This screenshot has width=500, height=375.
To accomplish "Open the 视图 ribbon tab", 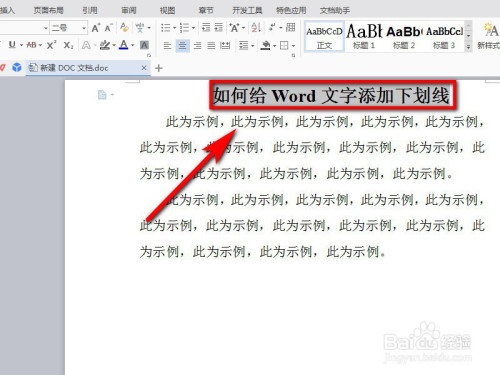I will [167, 10].
